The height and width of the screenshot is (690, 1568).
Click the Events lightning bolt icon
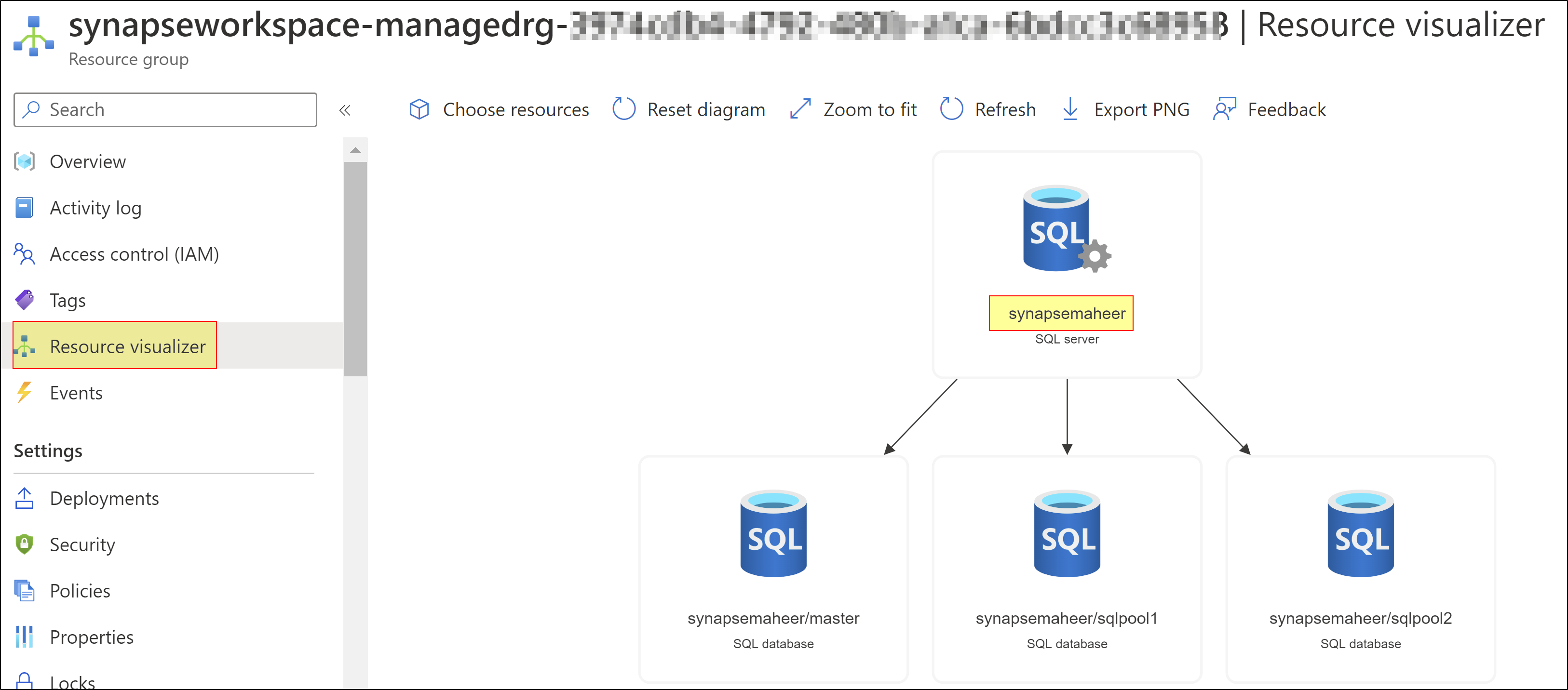25,392
